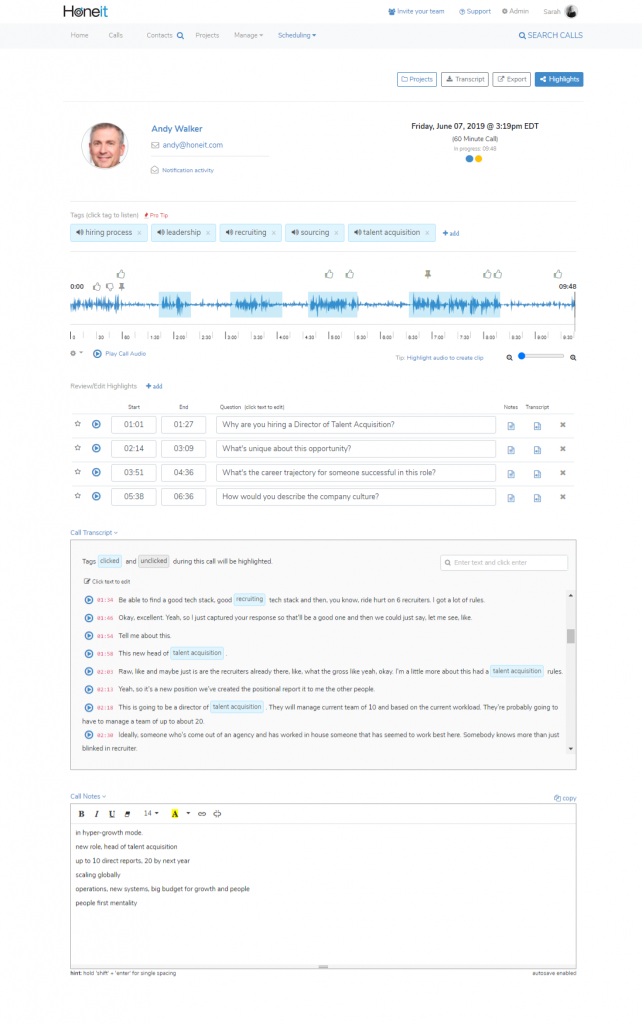
Task: Click the thumbs up icon near 0:00
Action: click(97, 287)
